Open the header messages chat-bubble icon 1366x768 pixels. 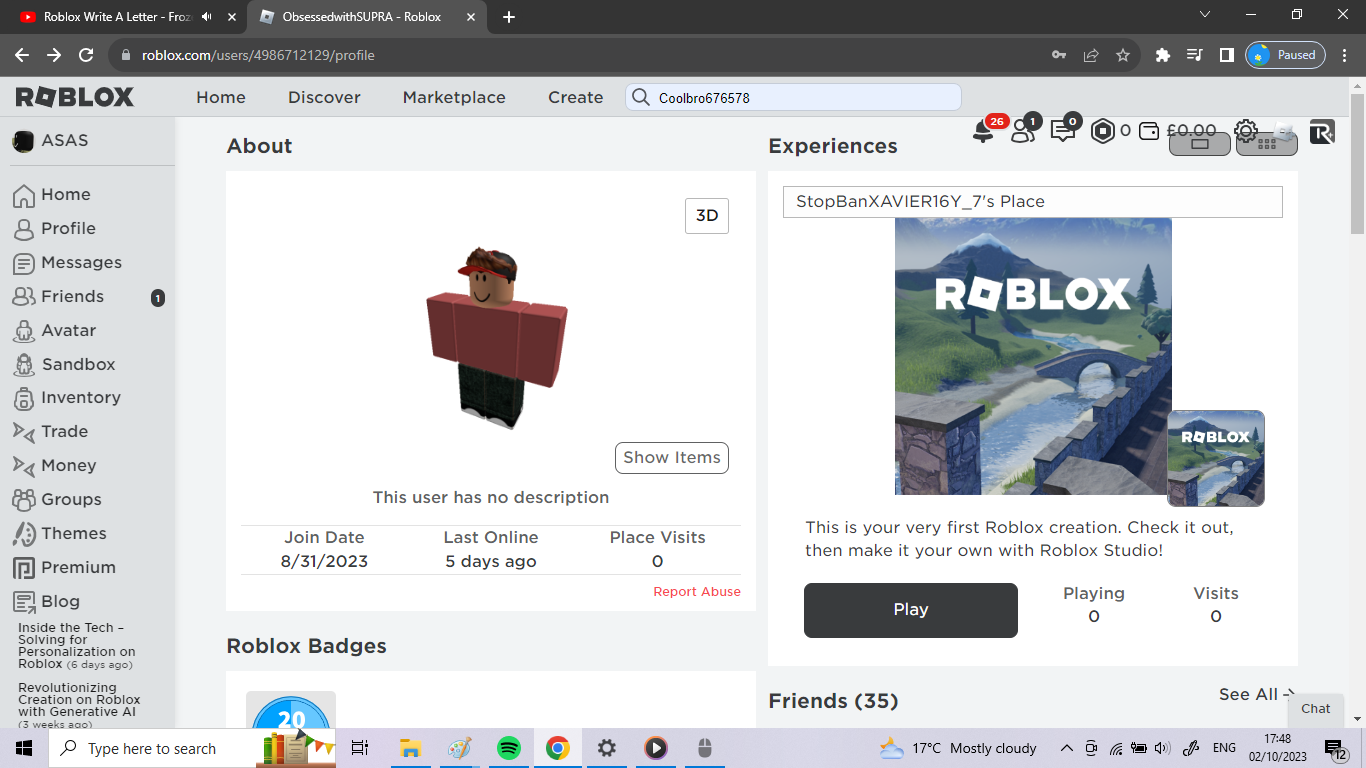(x=1062, y=131)
